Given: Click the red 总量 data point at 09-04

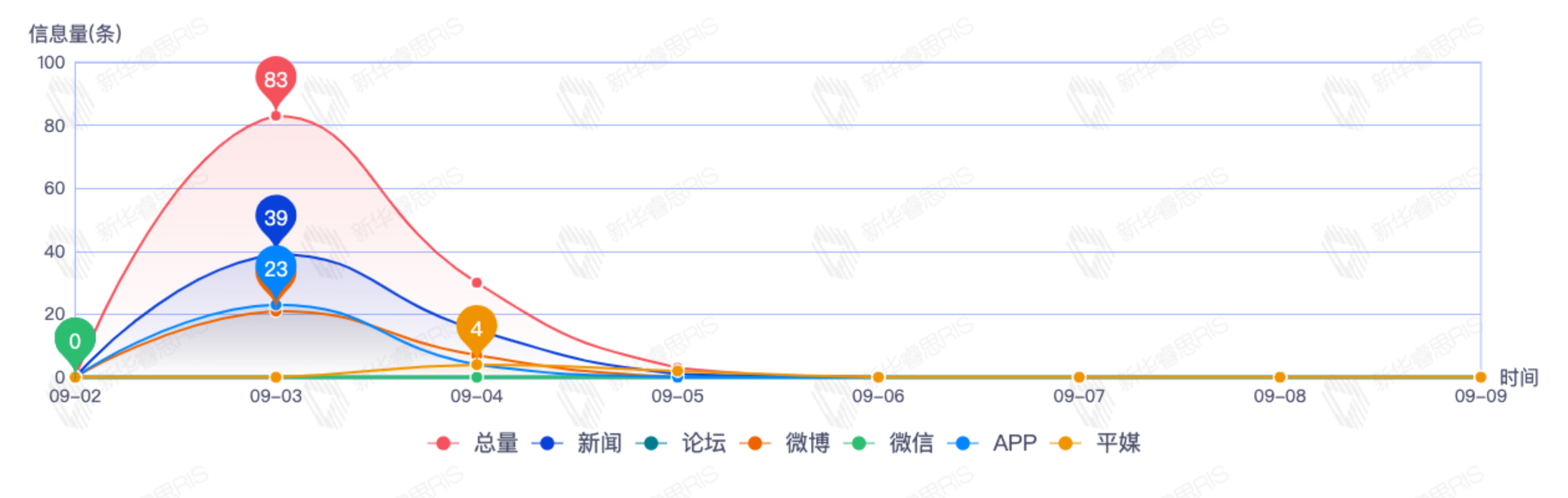Looking at the screenshot, I should (477, 283).
